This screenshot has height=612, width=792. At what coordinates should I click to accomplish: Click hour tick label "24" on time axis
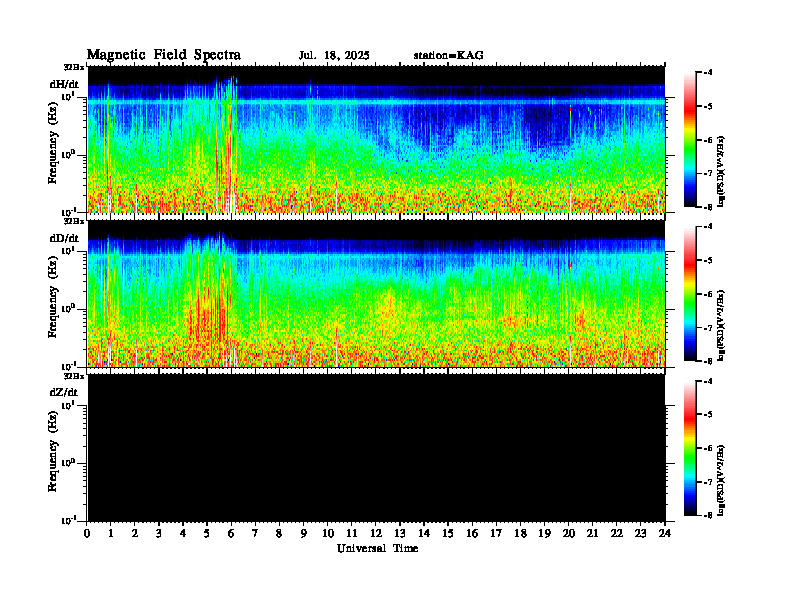coord(665,534)
